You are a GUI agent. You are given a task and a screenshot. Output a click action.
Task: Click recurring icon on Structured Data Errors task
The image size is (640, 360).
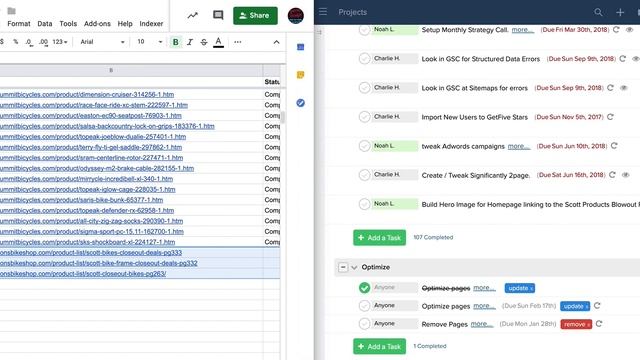pyautogui.click(x=622, y=59)
